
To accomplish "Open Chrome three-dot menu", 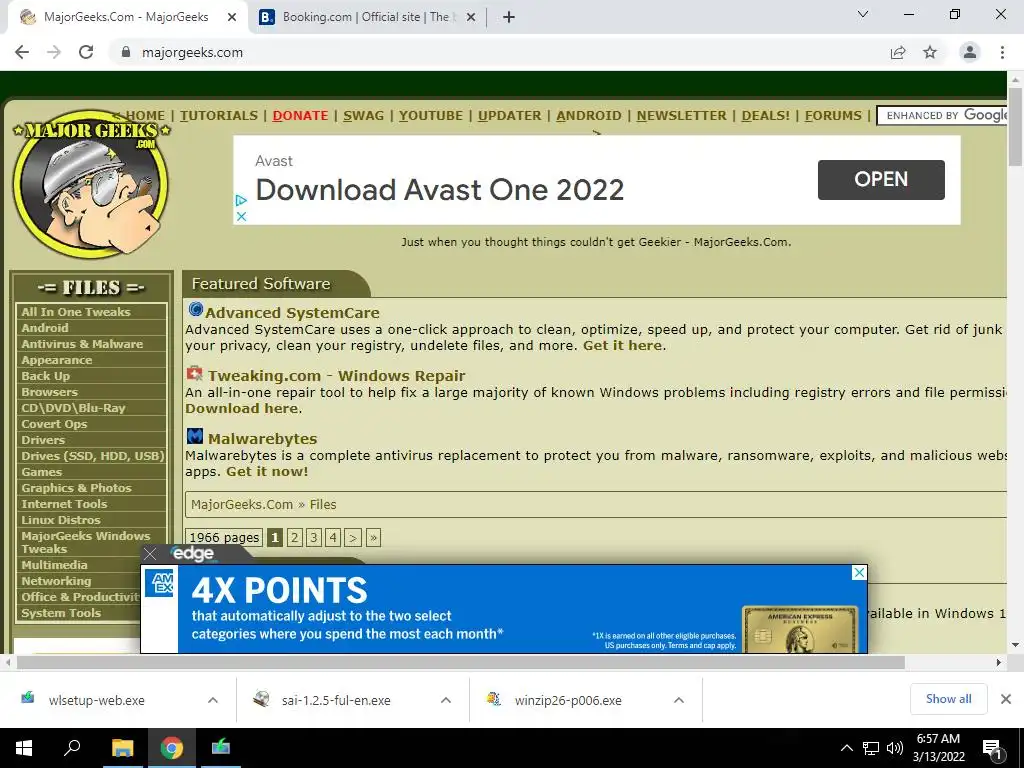I will tap(1002, 52).
